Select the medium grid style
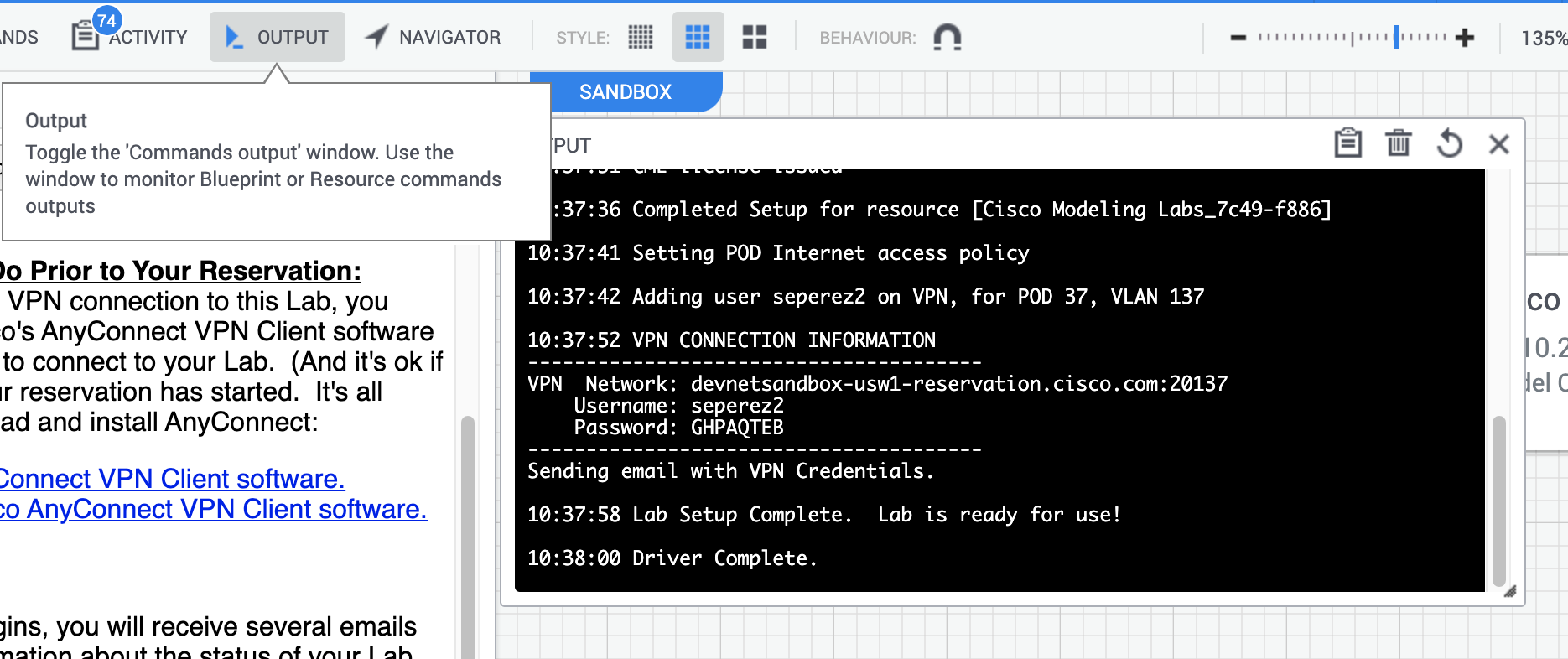1568x659 pixels. pyautogui.click(x=698, y=37)
